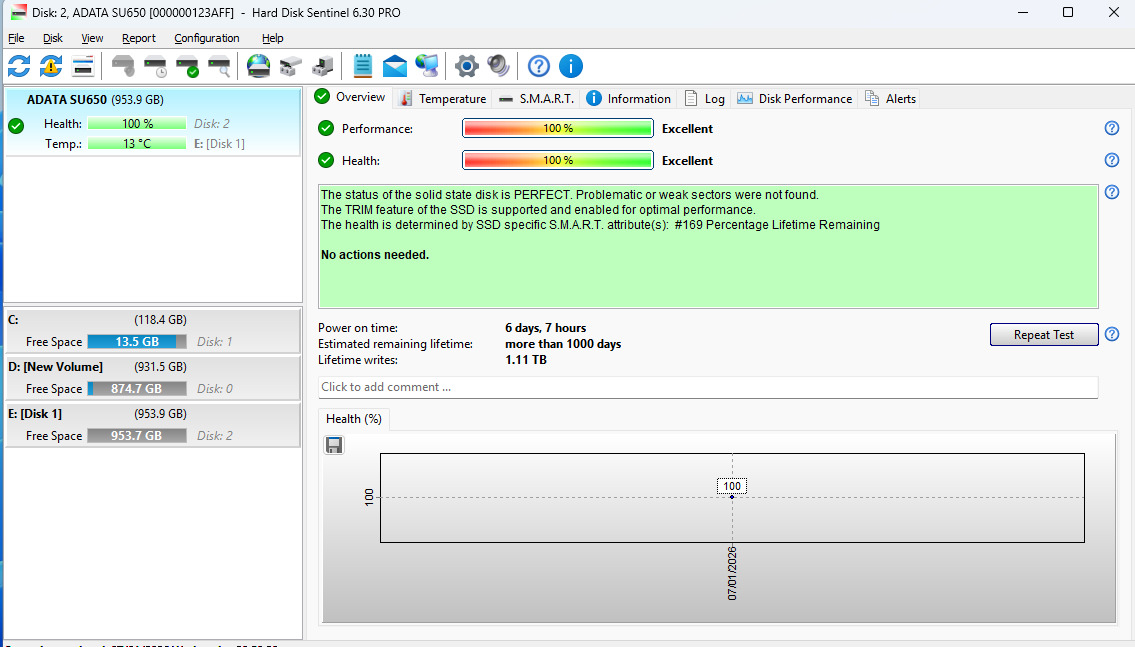
Task: Switch to the Overview tab
Action: [x=351, y=97]
